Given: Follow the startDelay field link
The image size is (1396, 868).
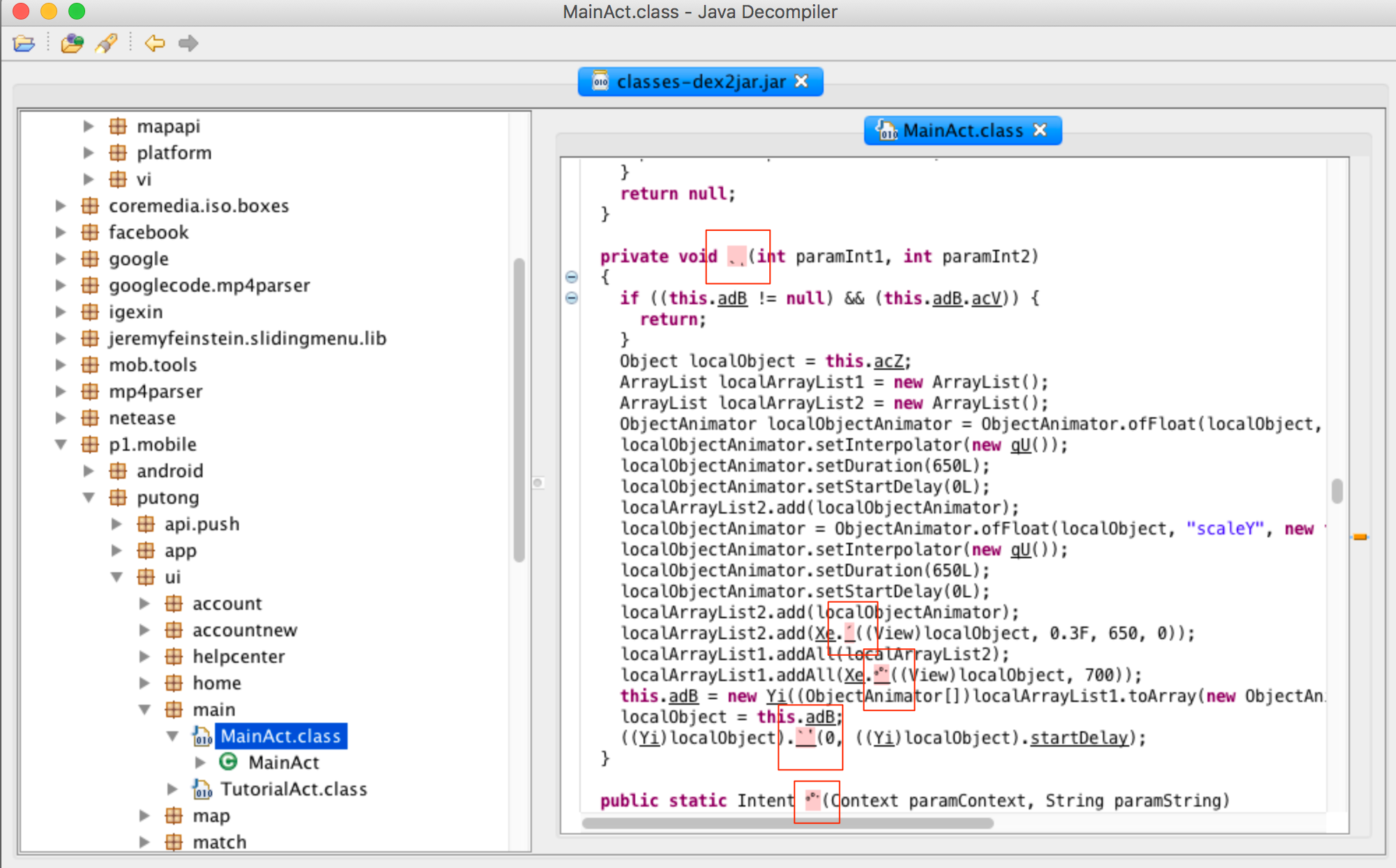Looking at the screenshot, I should click(x=1078, y=738).
